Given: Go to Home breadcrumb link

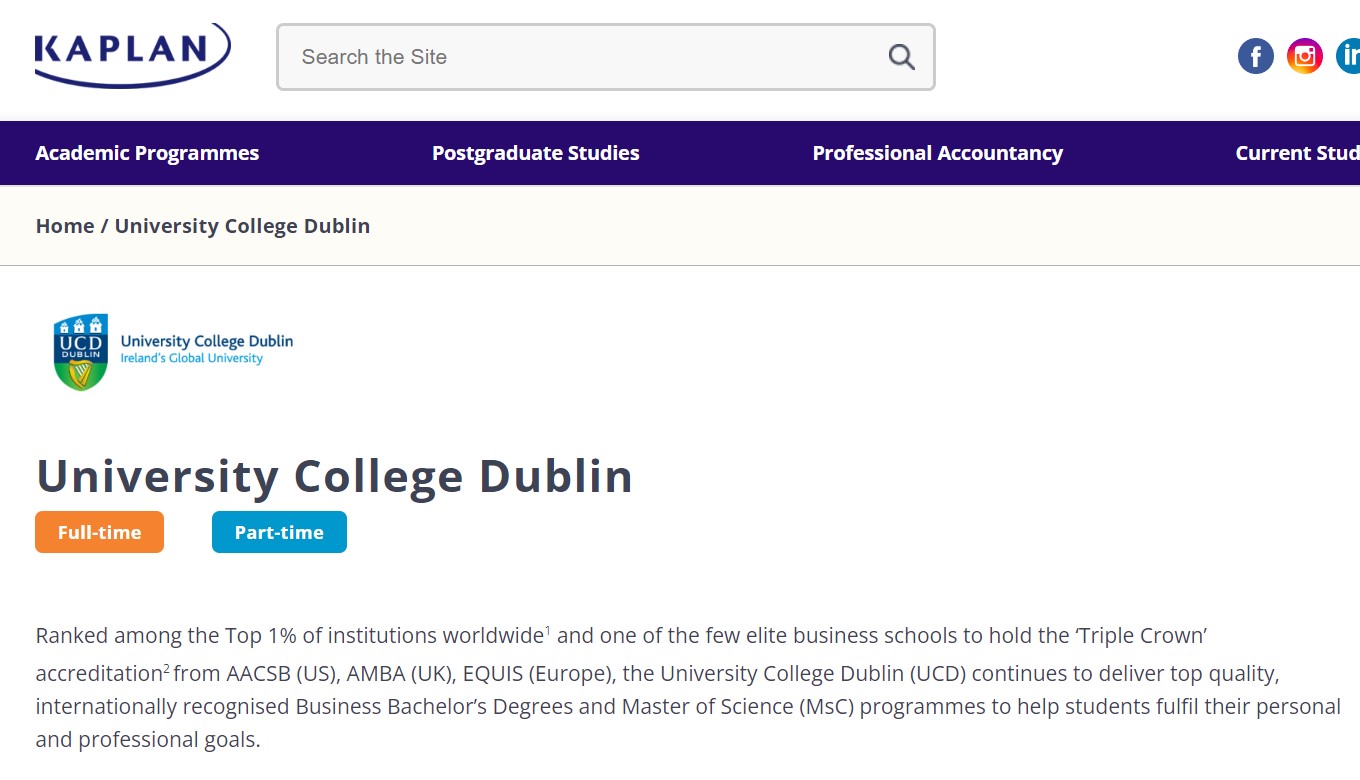Looking at the screenshot, I should [x=65, y=226].
